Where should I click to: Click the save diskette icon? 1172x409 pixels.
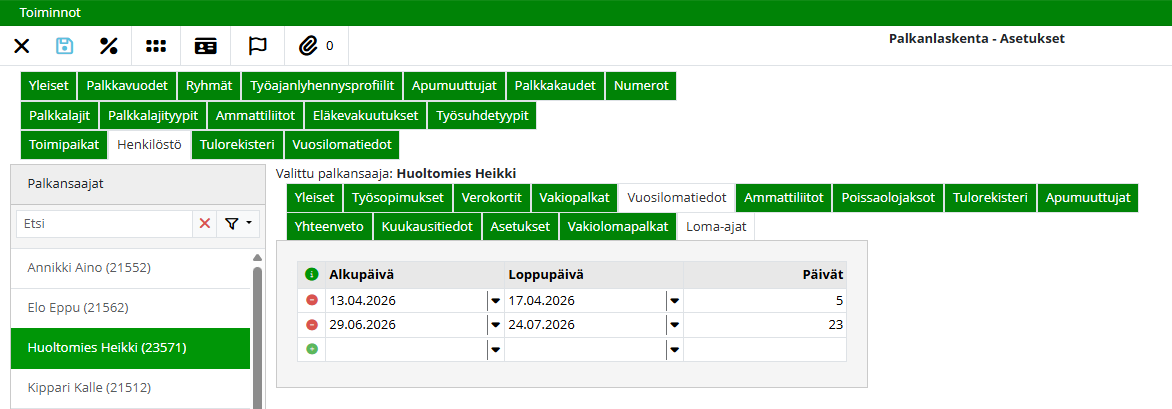65,46
